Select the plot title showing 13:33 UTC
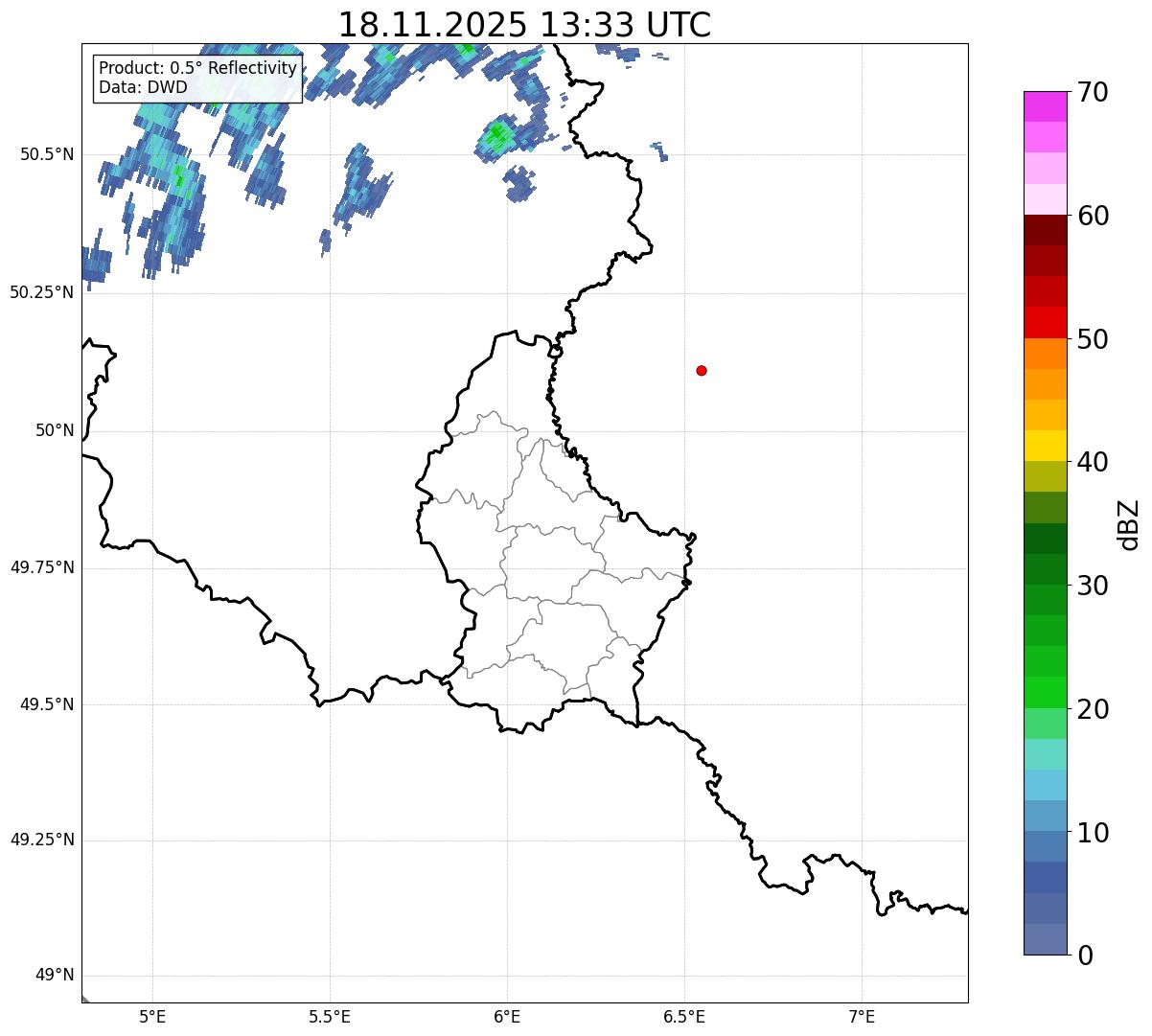The image size is (1152, 1036). point(524,25)
